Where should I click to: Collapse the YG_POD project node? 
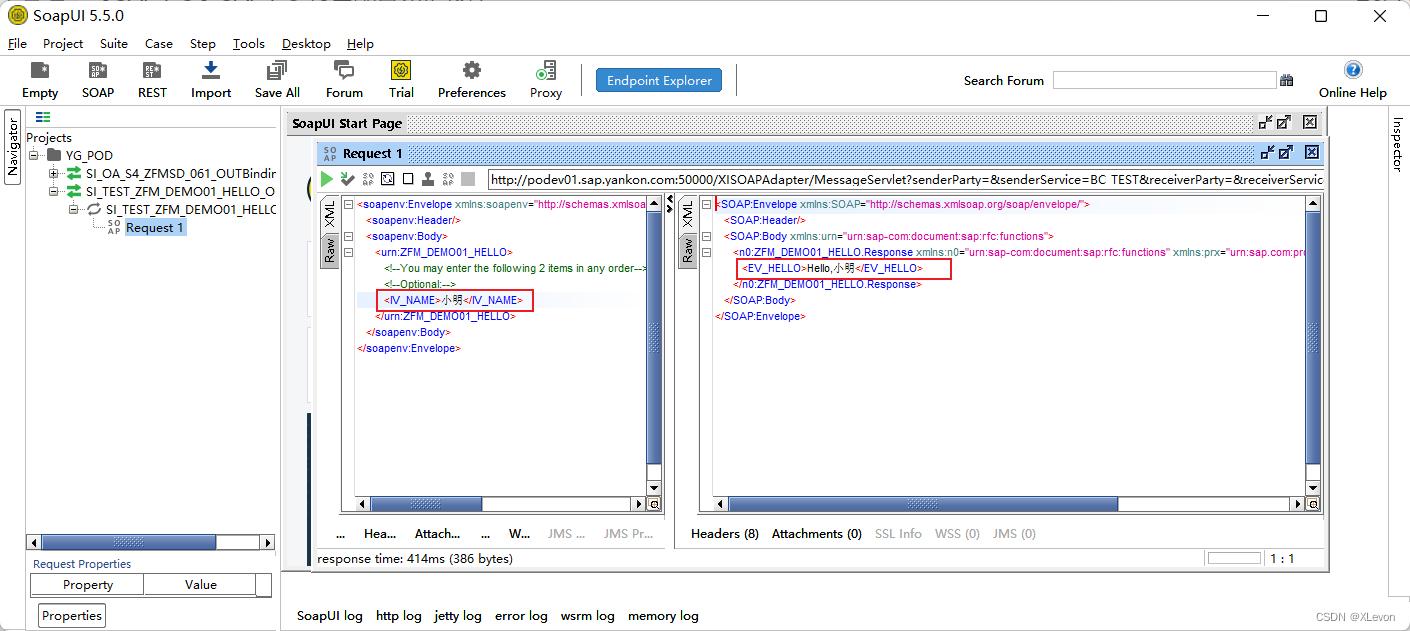click(33, 155)
